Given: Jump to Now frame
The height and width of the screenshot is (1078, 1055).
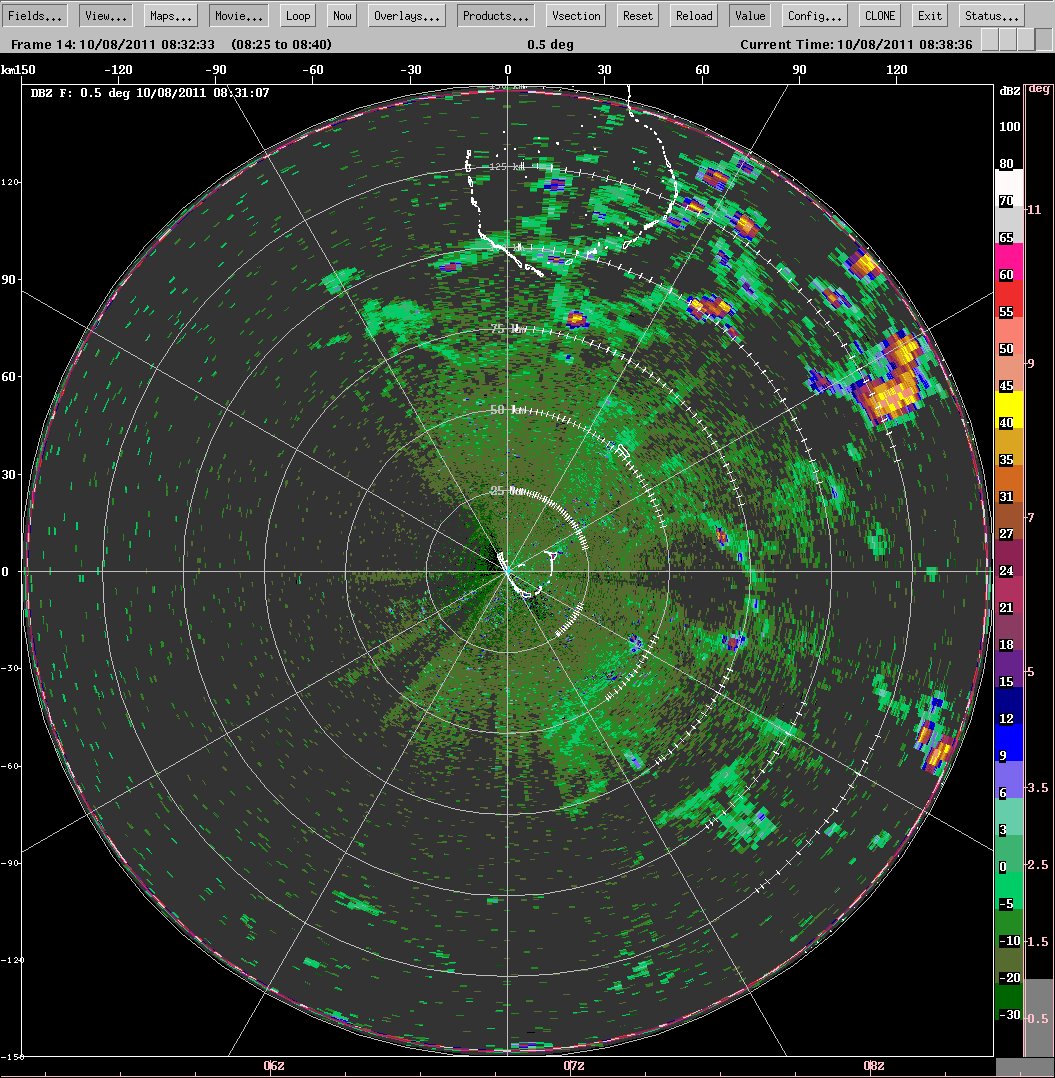Looking at the screenshot, I should 342,15.
